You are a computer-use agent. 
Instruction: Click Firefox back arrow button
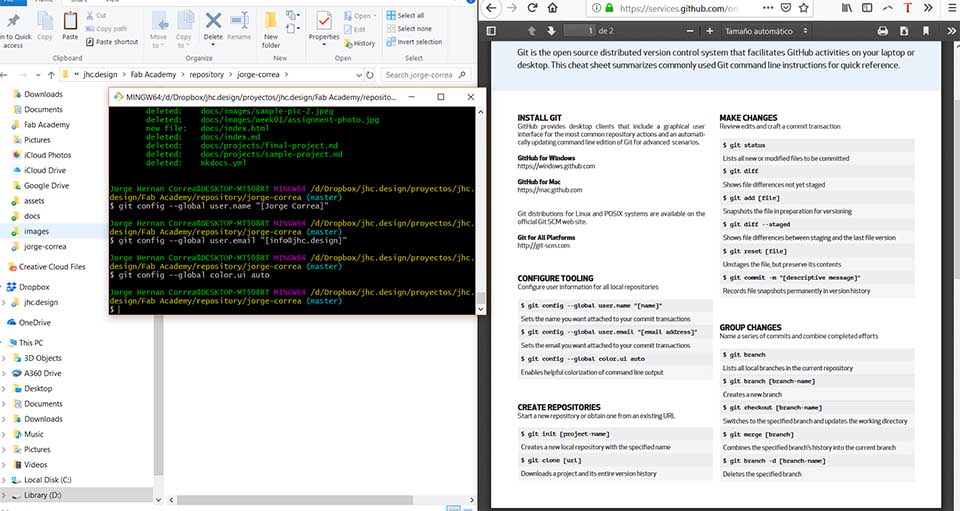click(x=491, y=8)
